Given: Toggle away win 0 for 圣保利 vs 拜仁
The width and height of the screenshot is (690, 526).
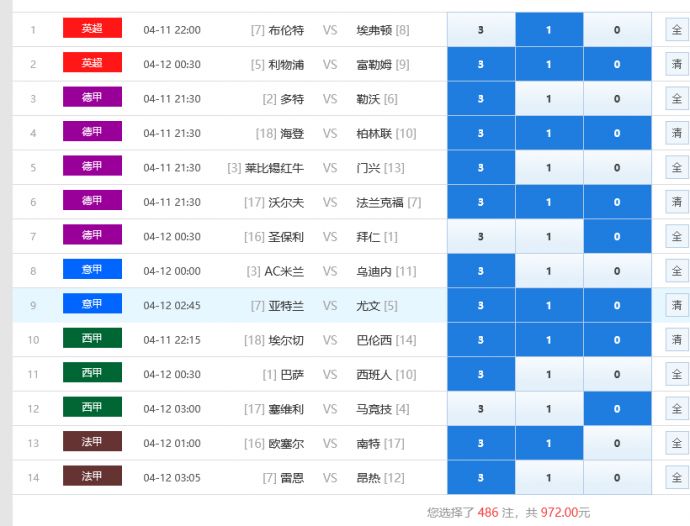Looking at the screenshot, I should click(616, 237).
